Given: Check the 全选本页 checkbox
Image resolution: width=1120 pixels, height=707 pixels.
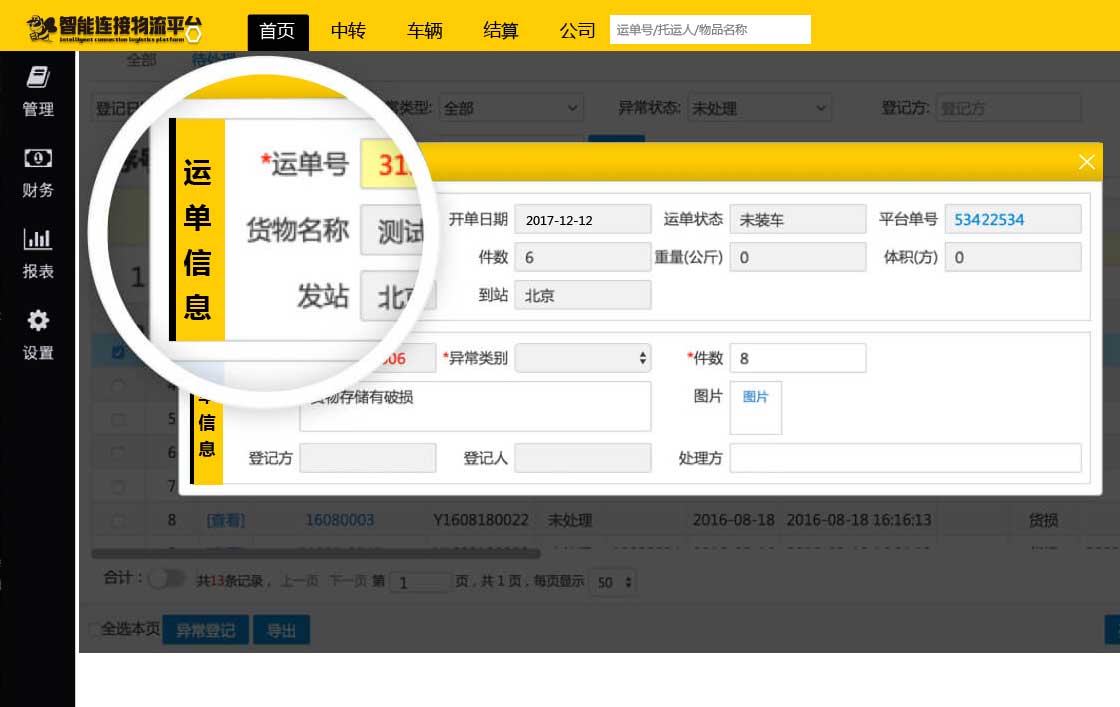Looking at the screenshot, I should pyautogui.click(x=95, y=629).
